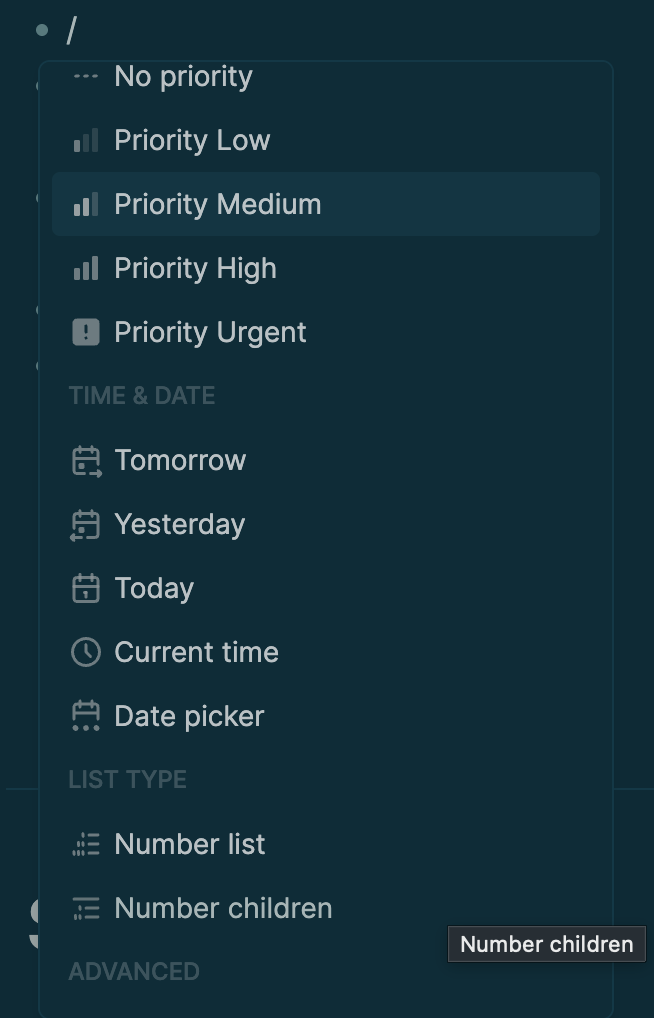
Task: Click the Priority Urgent exclamation icon
Action: (86, 332)
